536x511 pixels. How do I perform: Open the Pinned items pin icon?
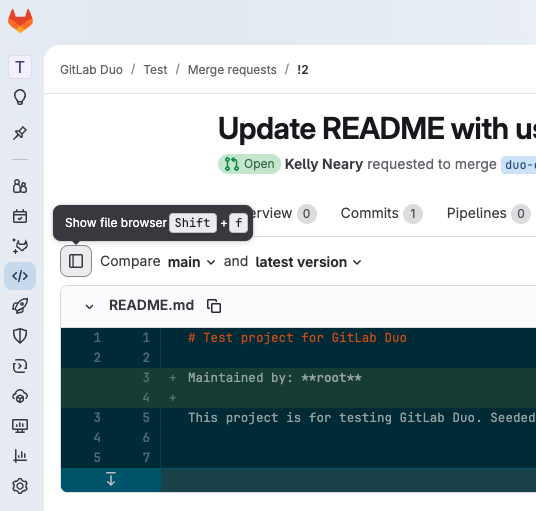20,133
